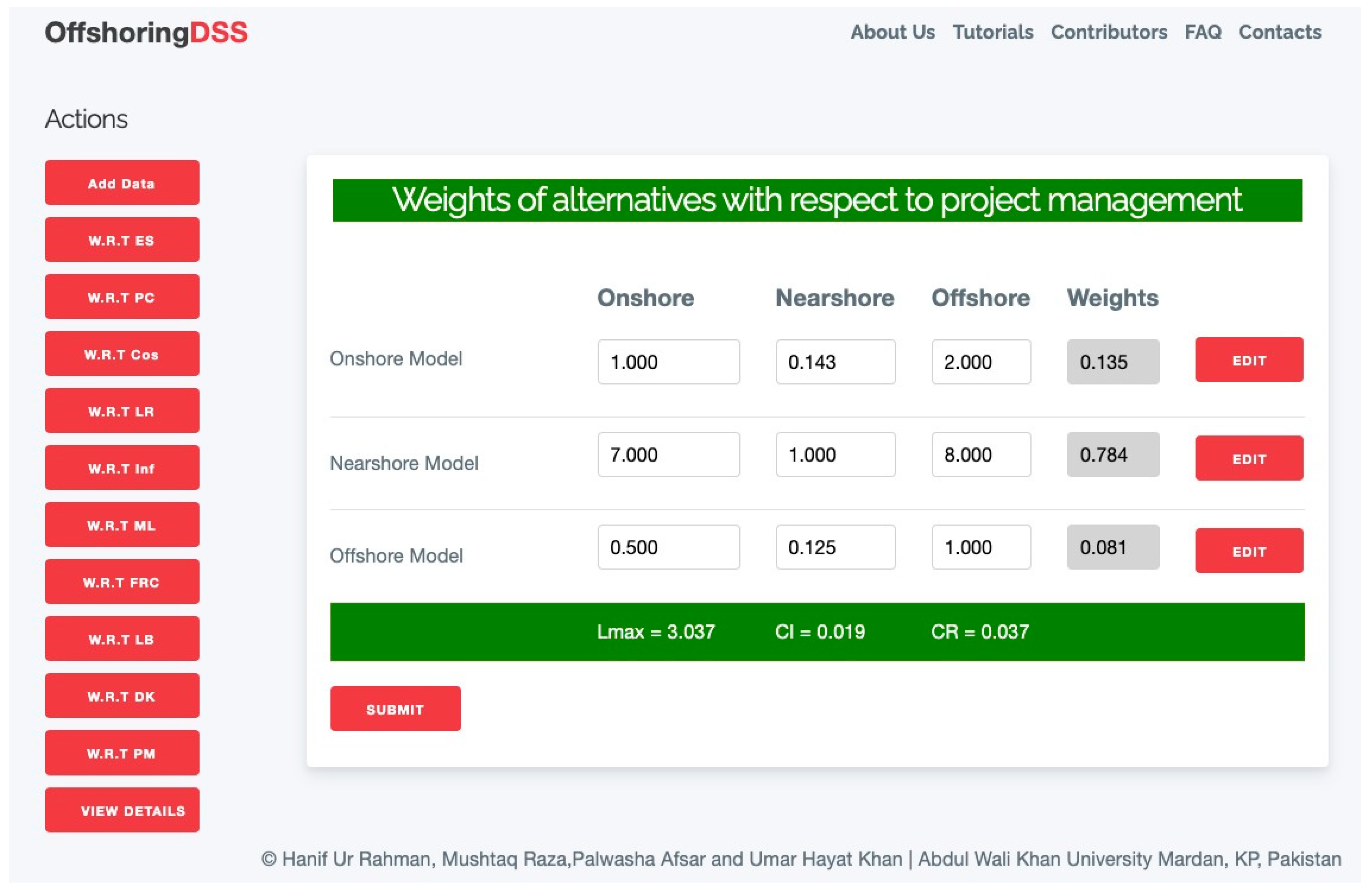
Task: Click the View Details button
Action: tap(122, 810)
